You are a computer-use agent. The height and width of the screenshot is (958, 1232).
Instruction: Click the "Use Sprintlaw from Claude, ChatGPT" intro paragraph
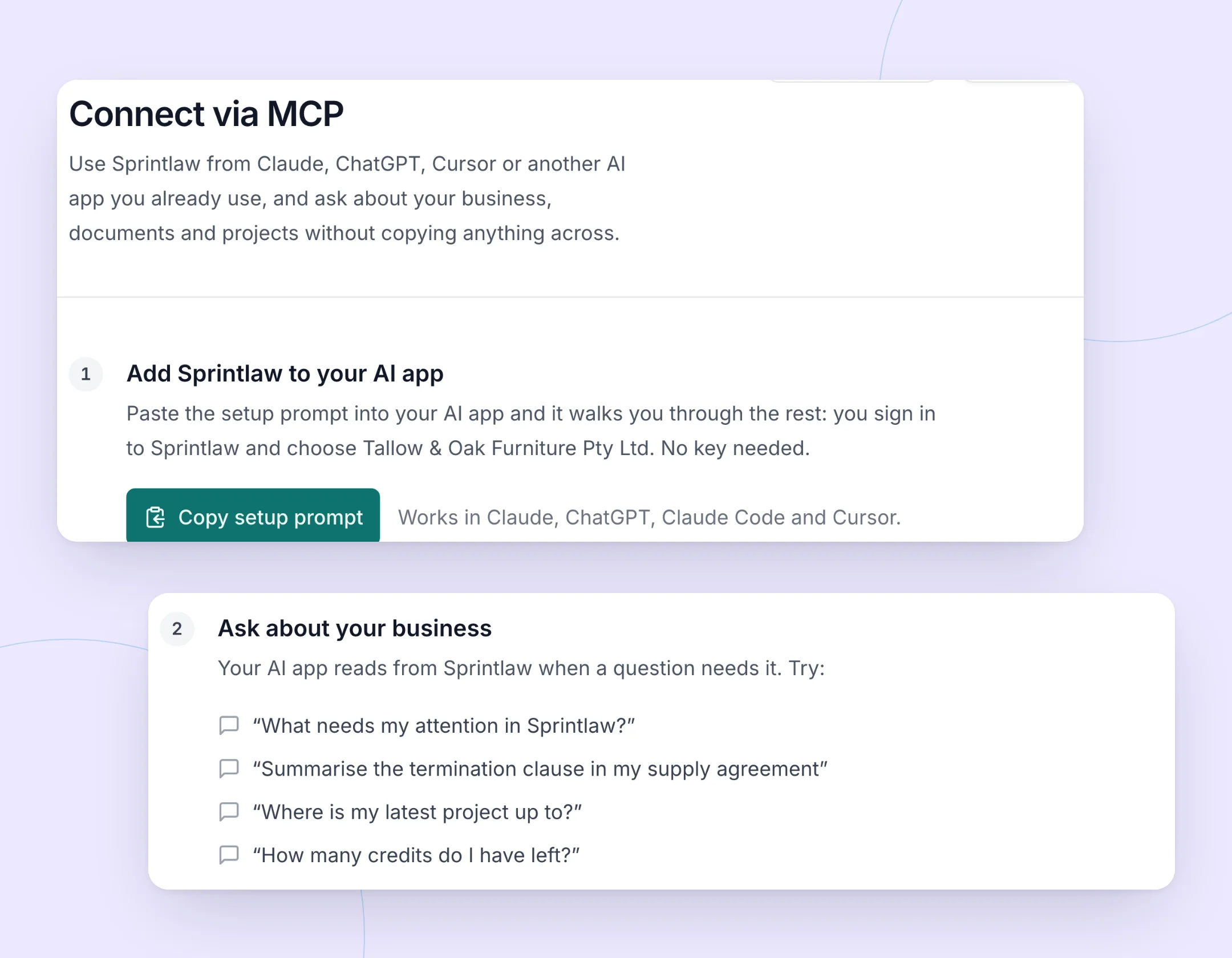[347, 198]
